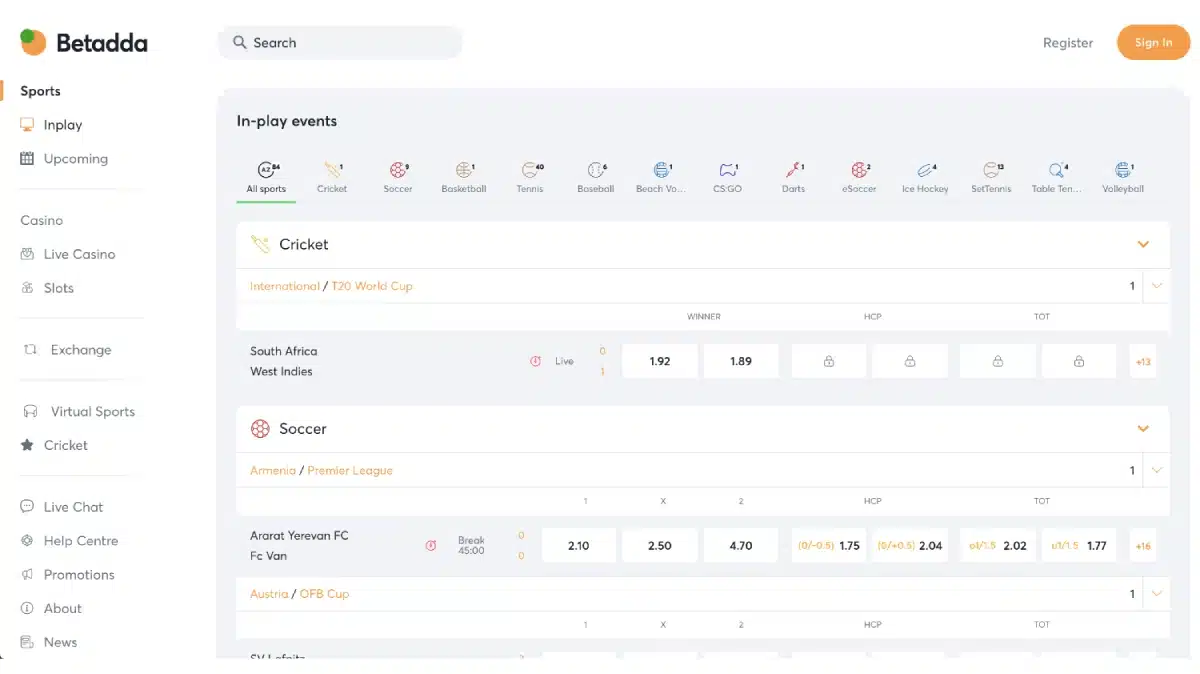This screenshot has height=674, width=1200.
Task: Open the Register link
Action: (x=1067, y=43)
